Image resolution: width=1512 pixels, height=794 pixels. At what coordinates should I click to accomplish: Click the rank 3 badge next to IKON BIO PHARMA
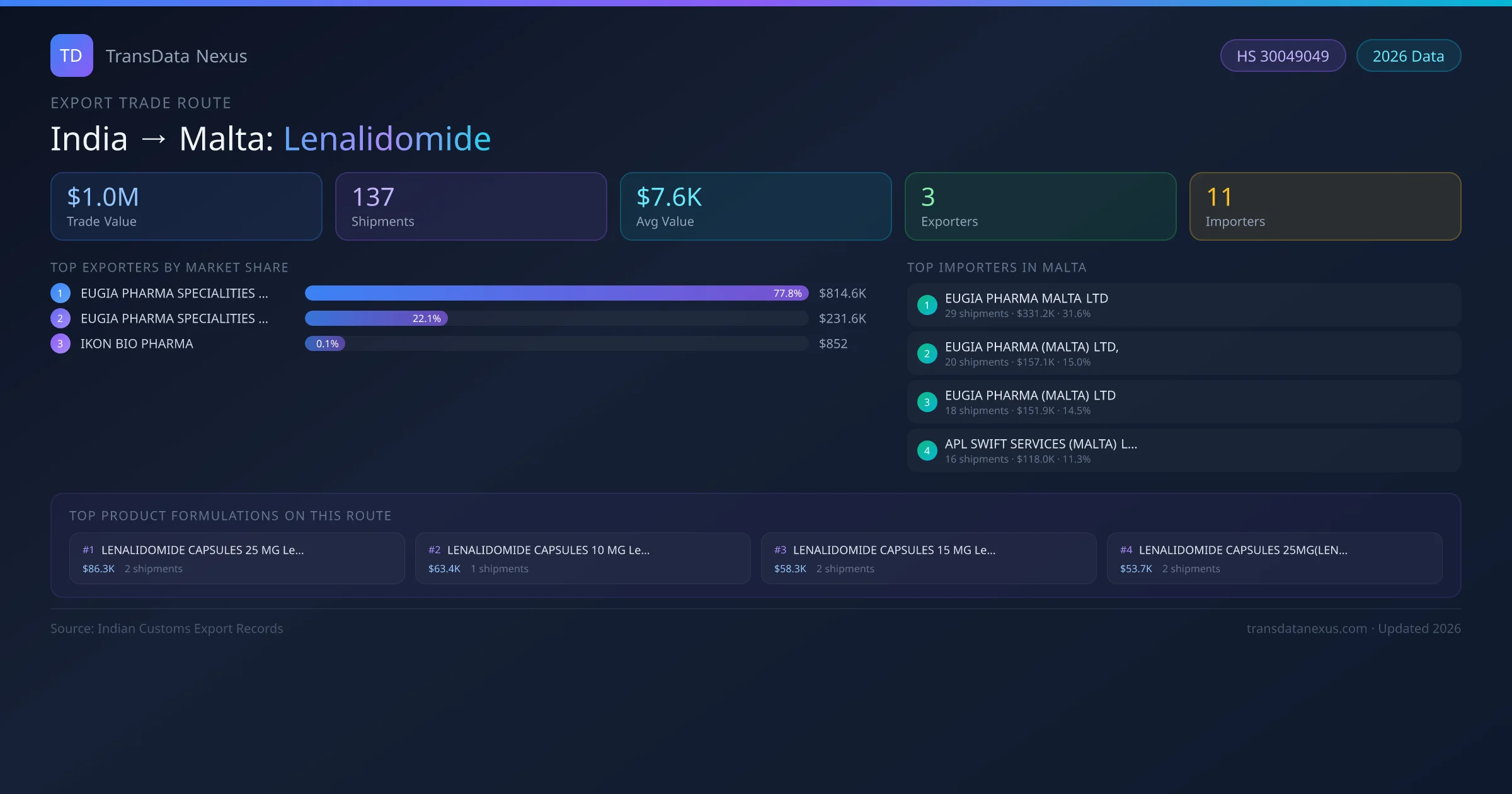coord(60,343)
